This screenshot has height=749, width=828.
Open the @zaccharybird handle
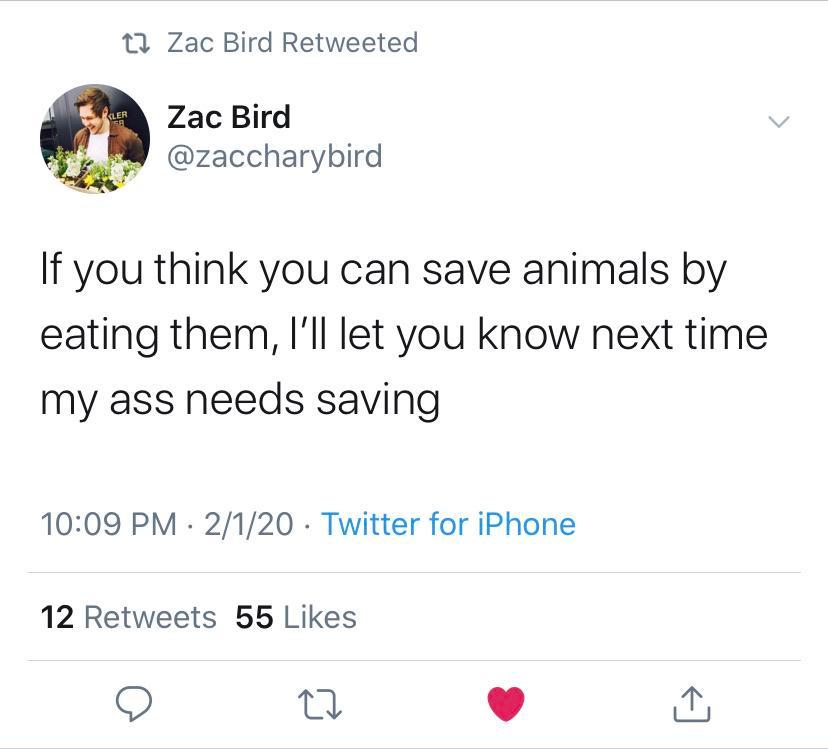coord(274,157)
